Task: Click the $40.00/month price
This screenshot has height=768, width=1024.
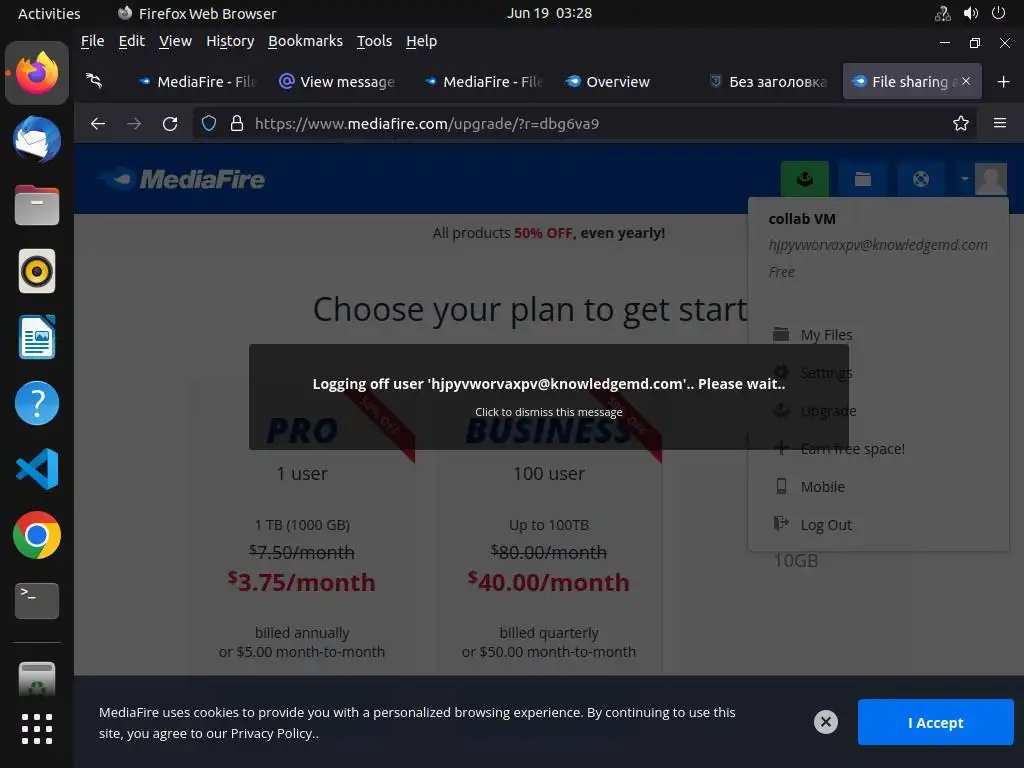Action: click(x=549, y=582)
